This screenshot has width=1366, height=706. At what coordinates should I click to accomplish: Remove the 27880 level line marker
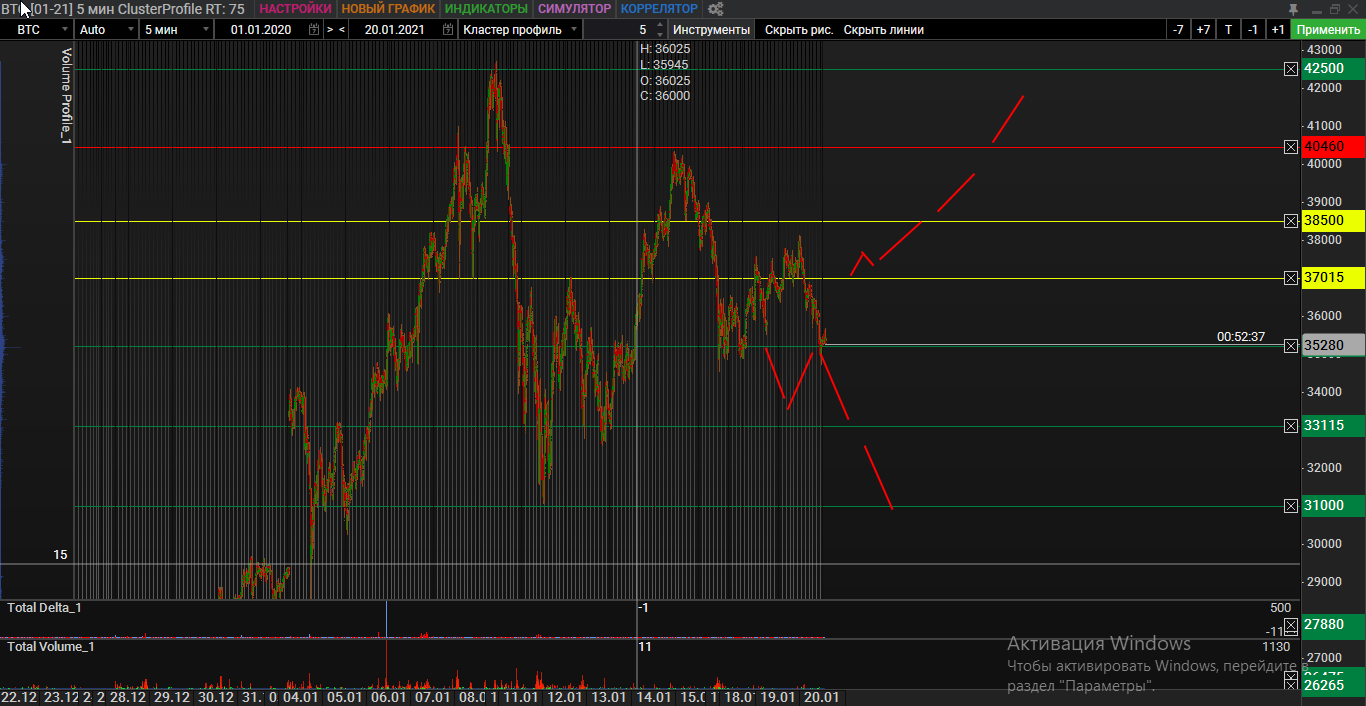tap(1291, 625)
